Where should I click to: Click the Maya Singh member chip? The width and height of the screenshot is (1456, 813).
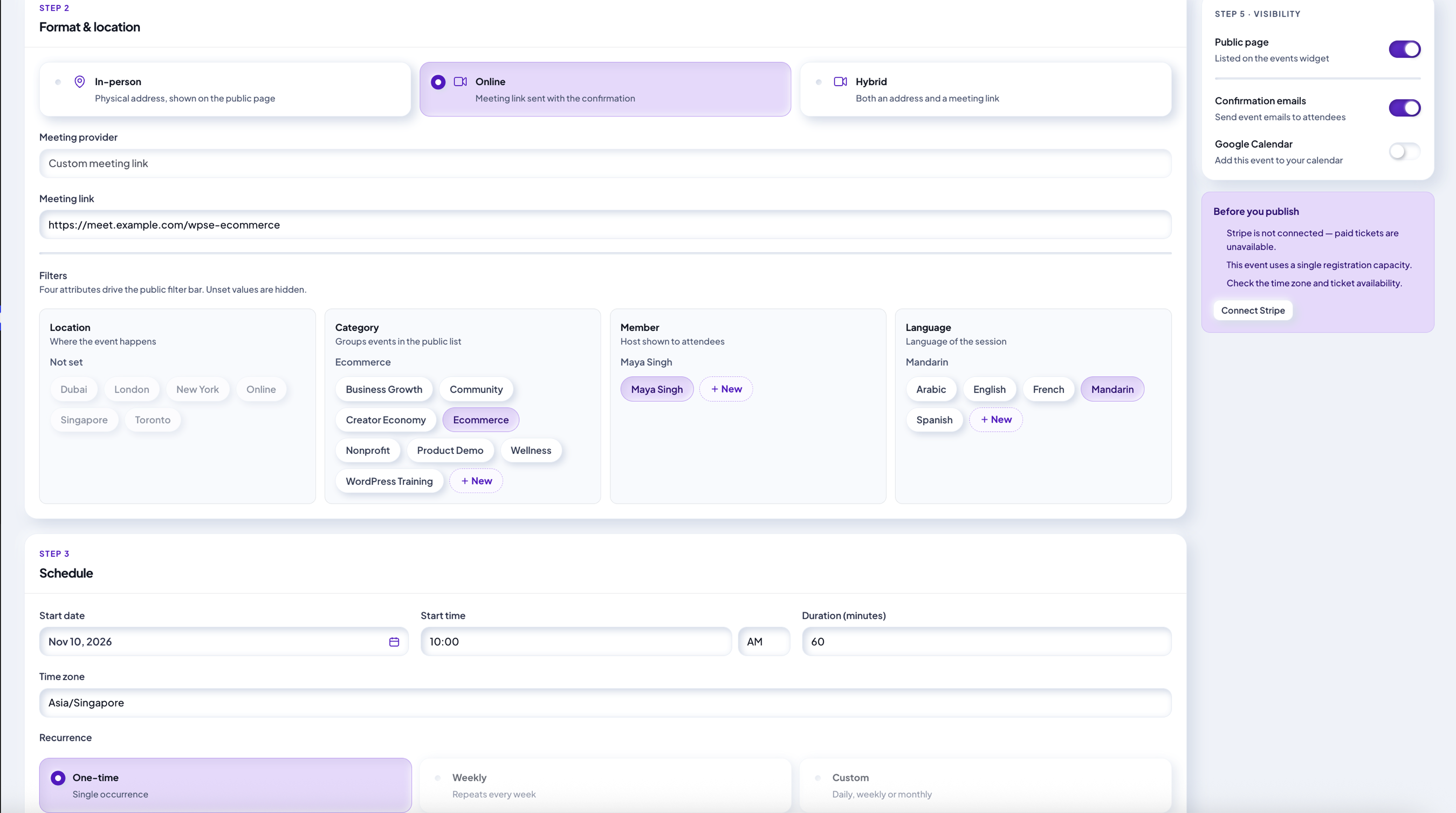pos(657,389)
